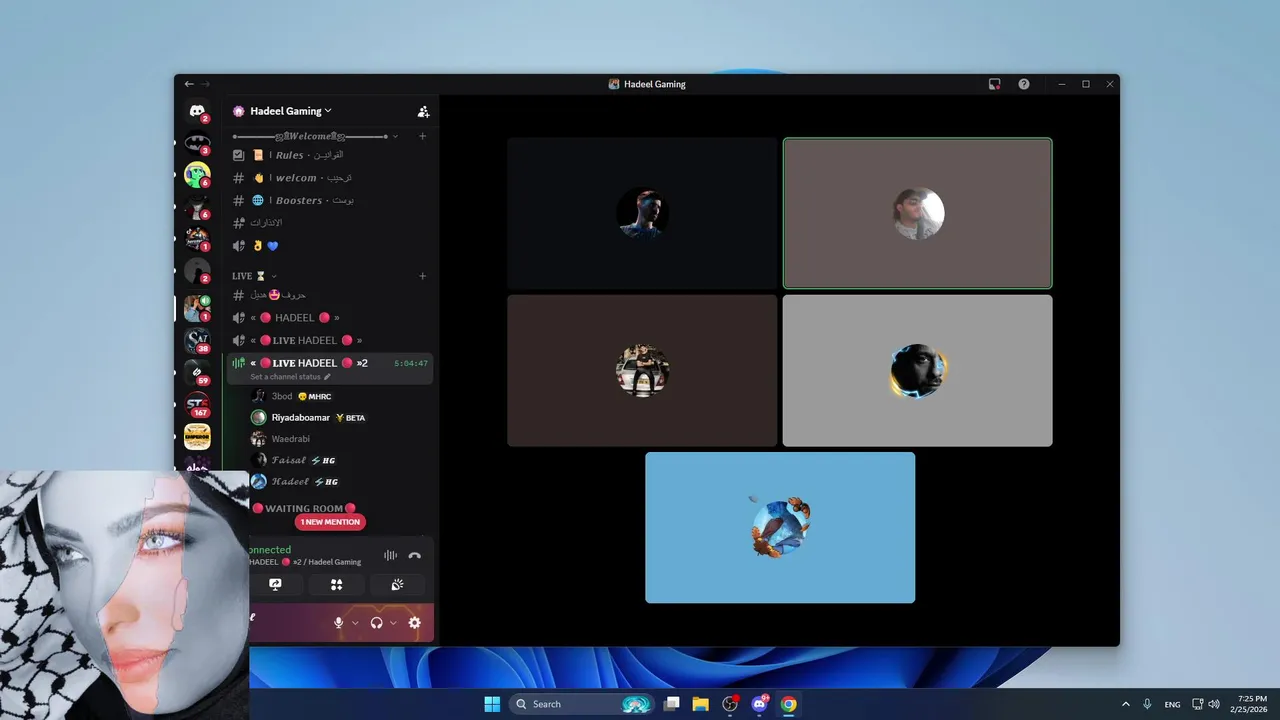
Task: Add a channel to the Welcome category
Action: click(x=422, y=136)
